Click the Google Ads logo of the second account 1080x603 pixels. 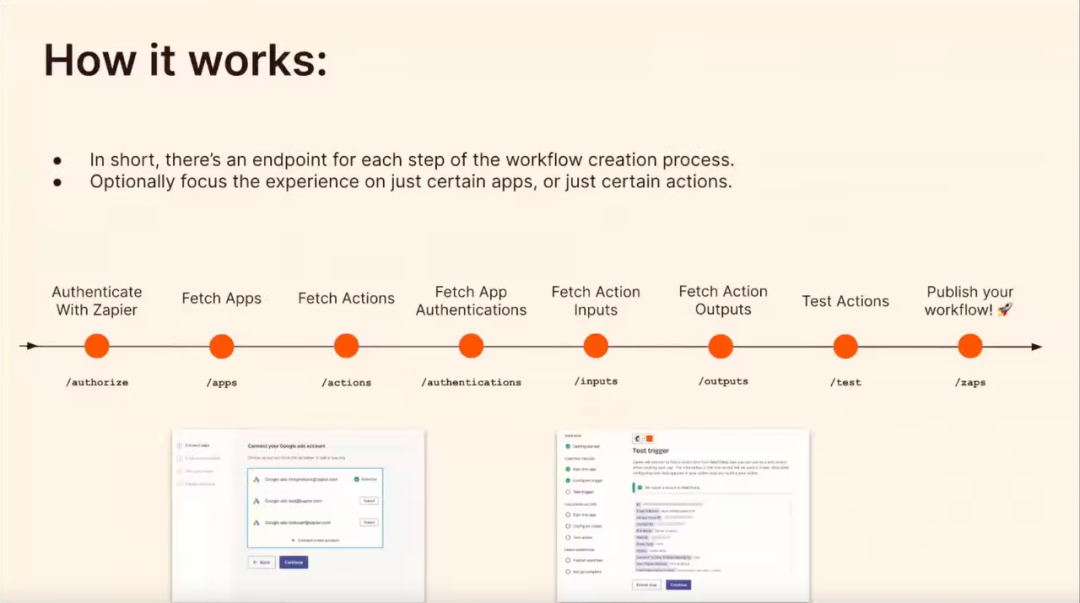256,501
